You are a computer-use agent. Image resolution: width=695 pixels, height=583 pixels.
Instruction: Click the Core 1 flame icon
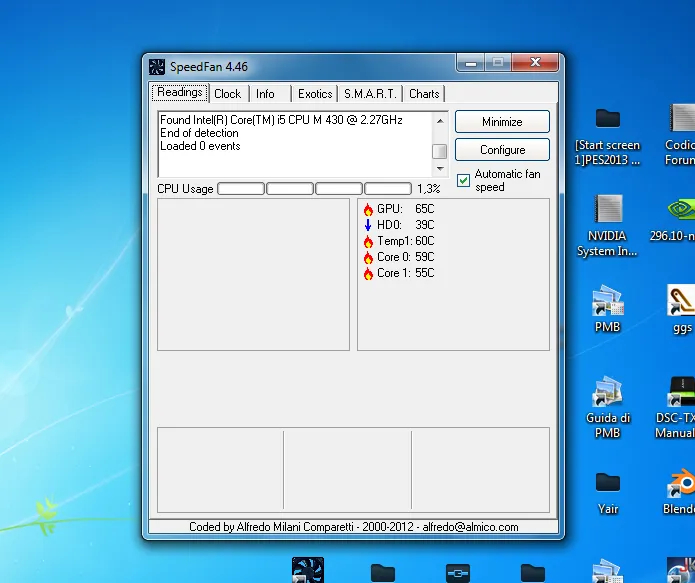point(368,274)
